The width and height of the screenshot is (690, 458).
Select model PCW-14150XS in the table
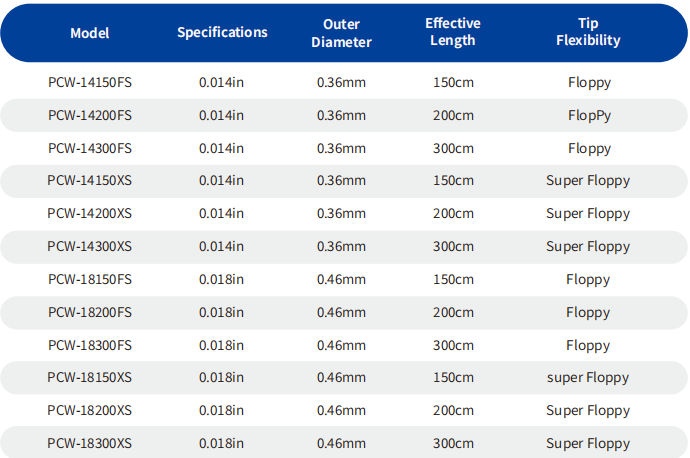(x=90, y=181)
